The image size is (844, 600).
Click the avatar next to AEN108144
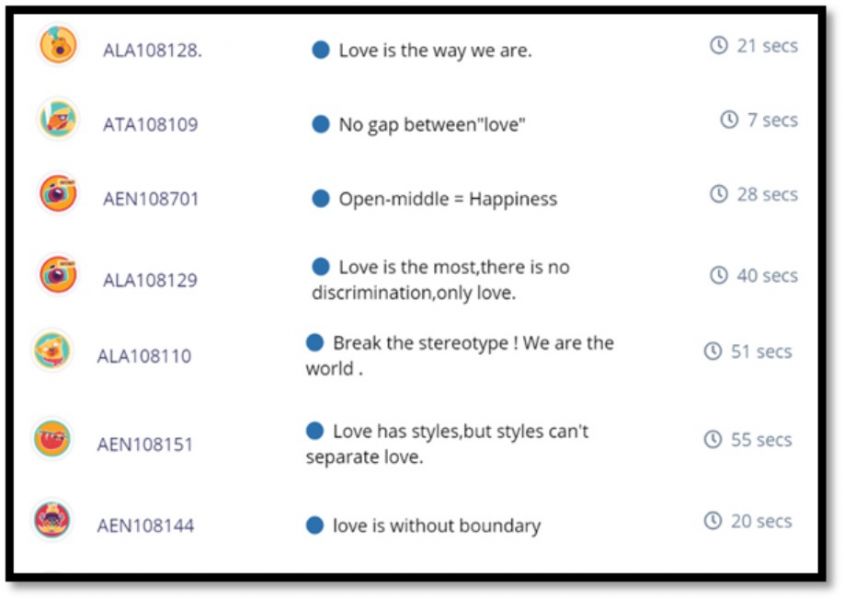click(52, 519)
